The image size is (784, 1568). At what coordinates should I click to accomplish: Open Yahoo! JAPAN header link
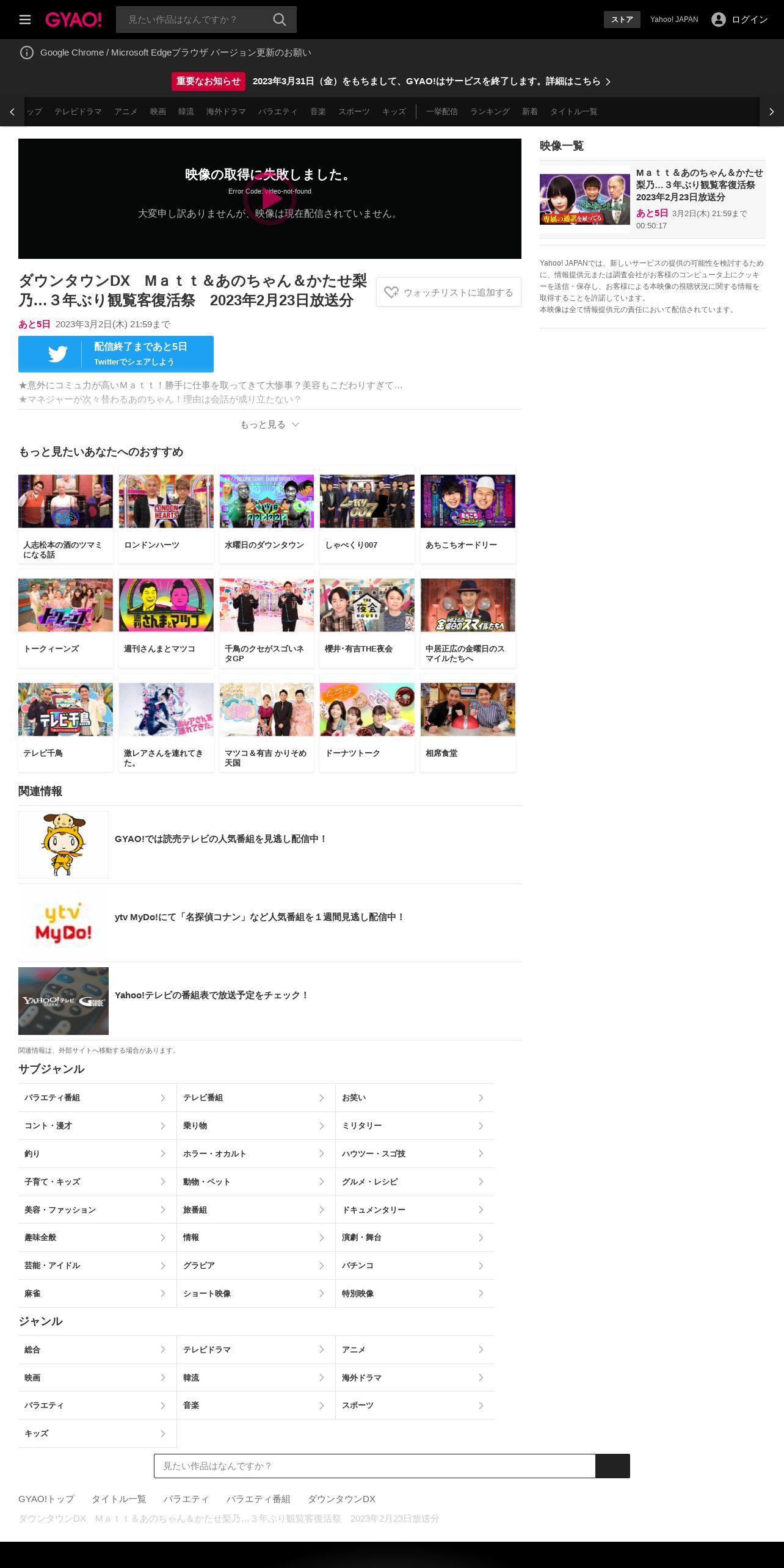674,20
